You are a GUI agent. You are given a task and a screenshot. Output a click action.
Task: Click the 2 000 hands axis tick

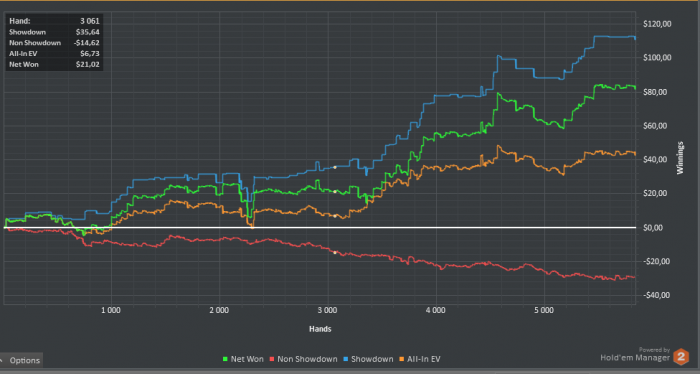tap(219, 310)
